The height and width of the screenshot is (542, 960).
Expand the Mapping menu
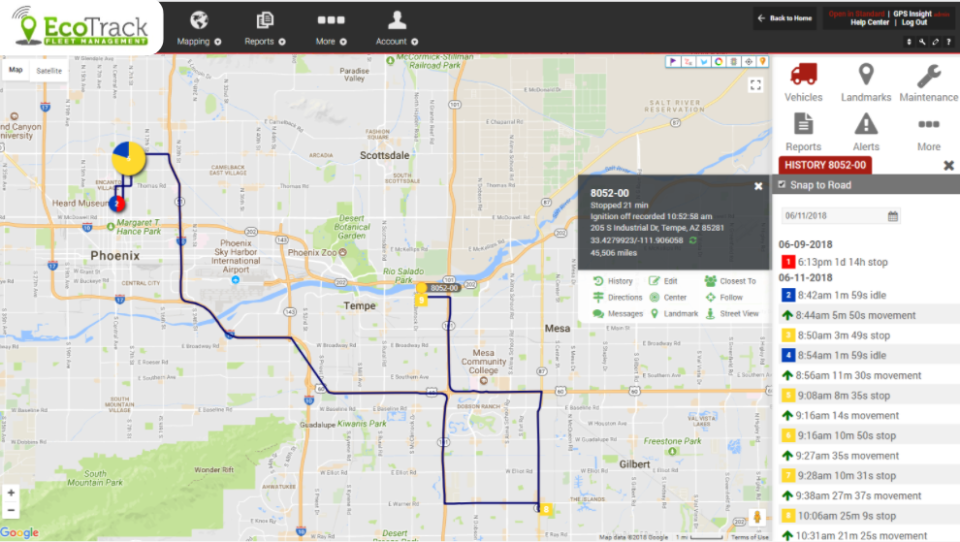point(199,29)
